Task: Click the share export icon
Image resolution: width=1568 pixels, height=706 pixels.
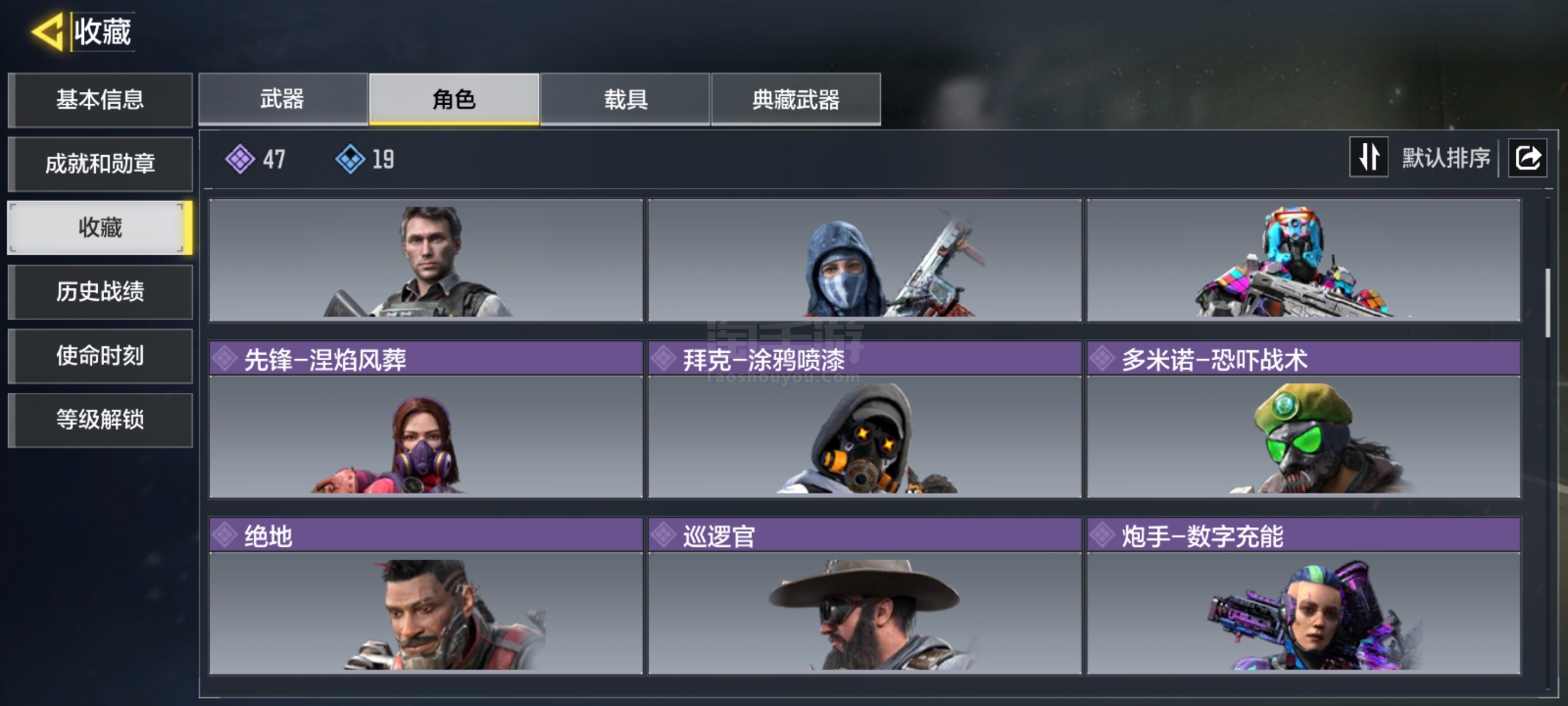Action: click(1527, 158)
